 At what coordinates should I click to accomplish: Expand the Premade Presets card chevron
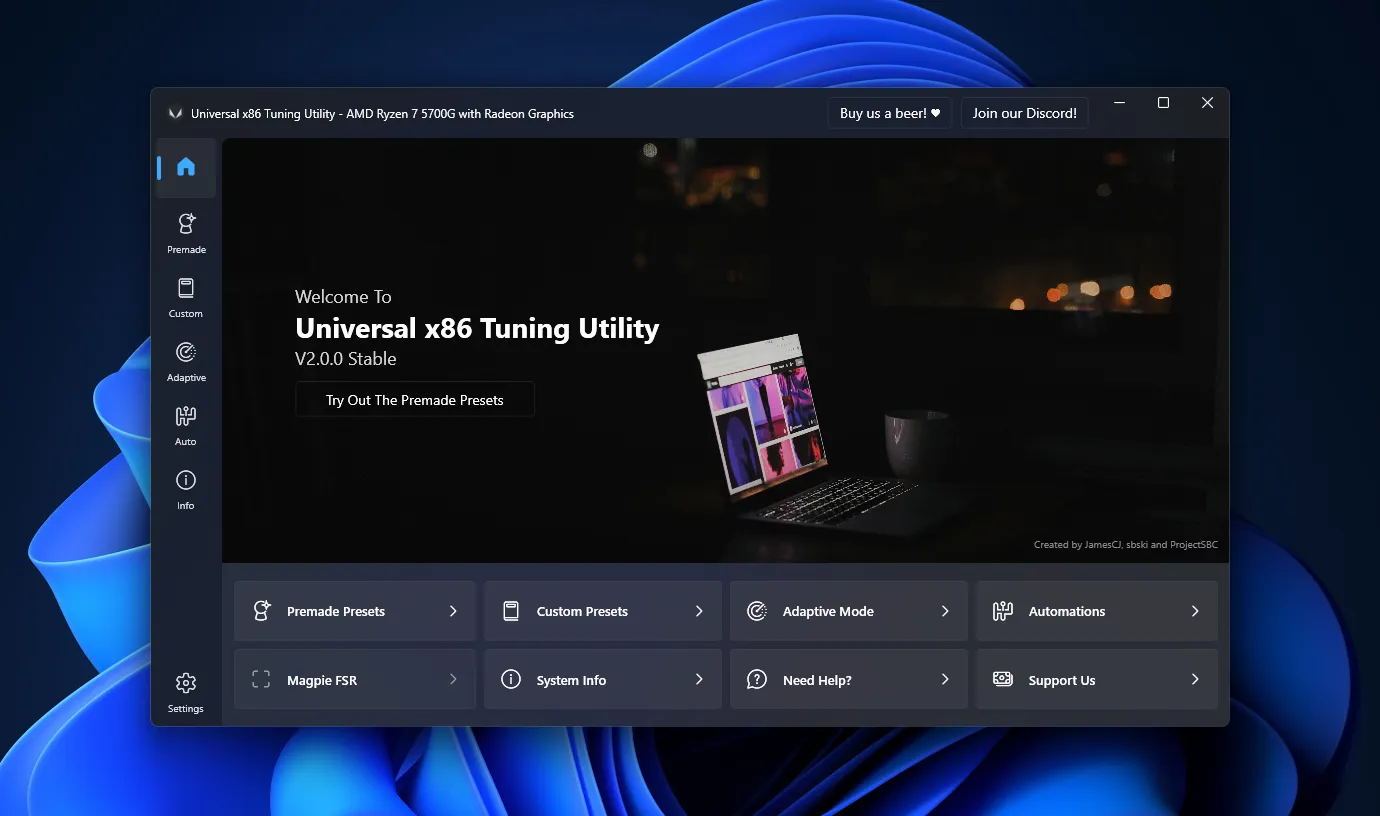pos(453,611)
